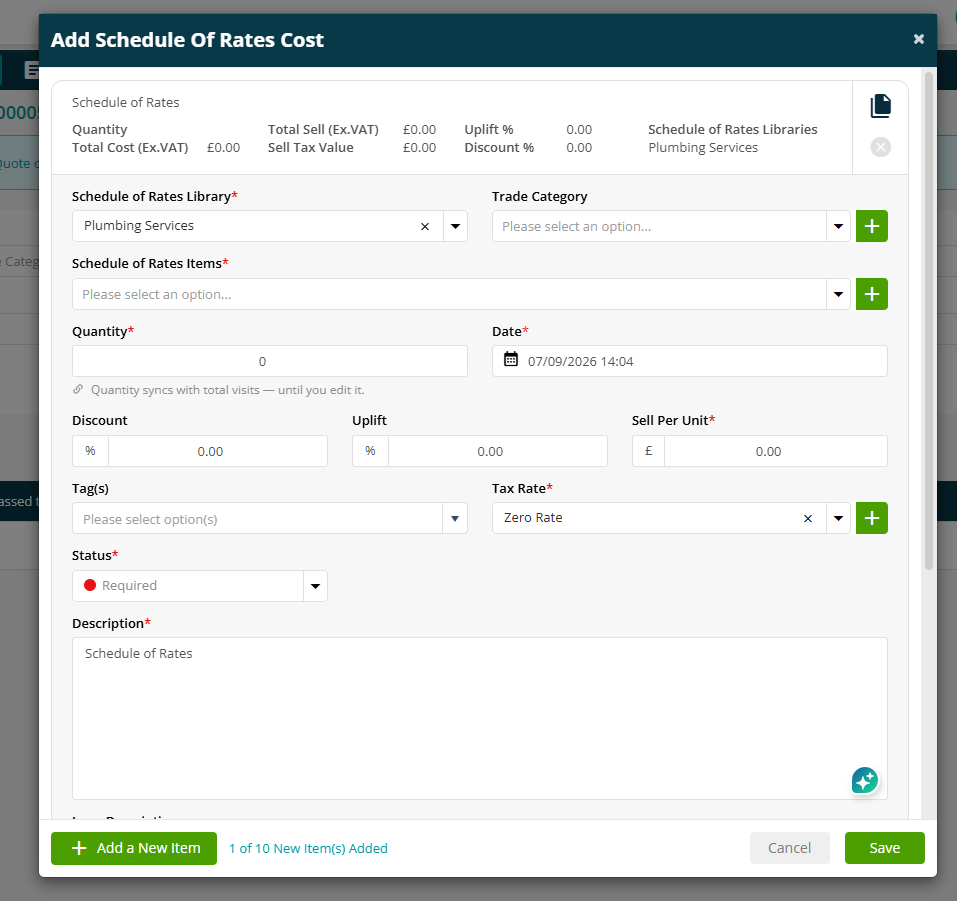Click the grey circular remove icon
Screen dimensions: 957x901
pos(880,147)
